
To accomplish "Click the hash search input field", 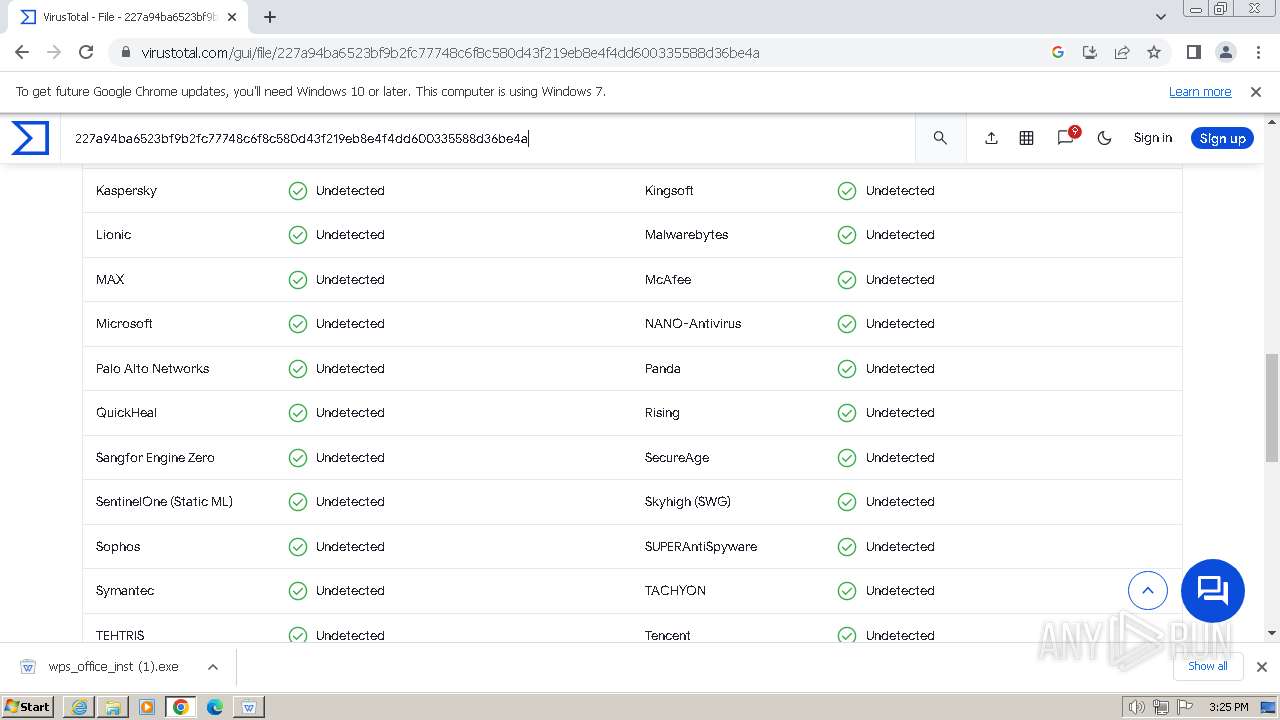I will 490,138.
